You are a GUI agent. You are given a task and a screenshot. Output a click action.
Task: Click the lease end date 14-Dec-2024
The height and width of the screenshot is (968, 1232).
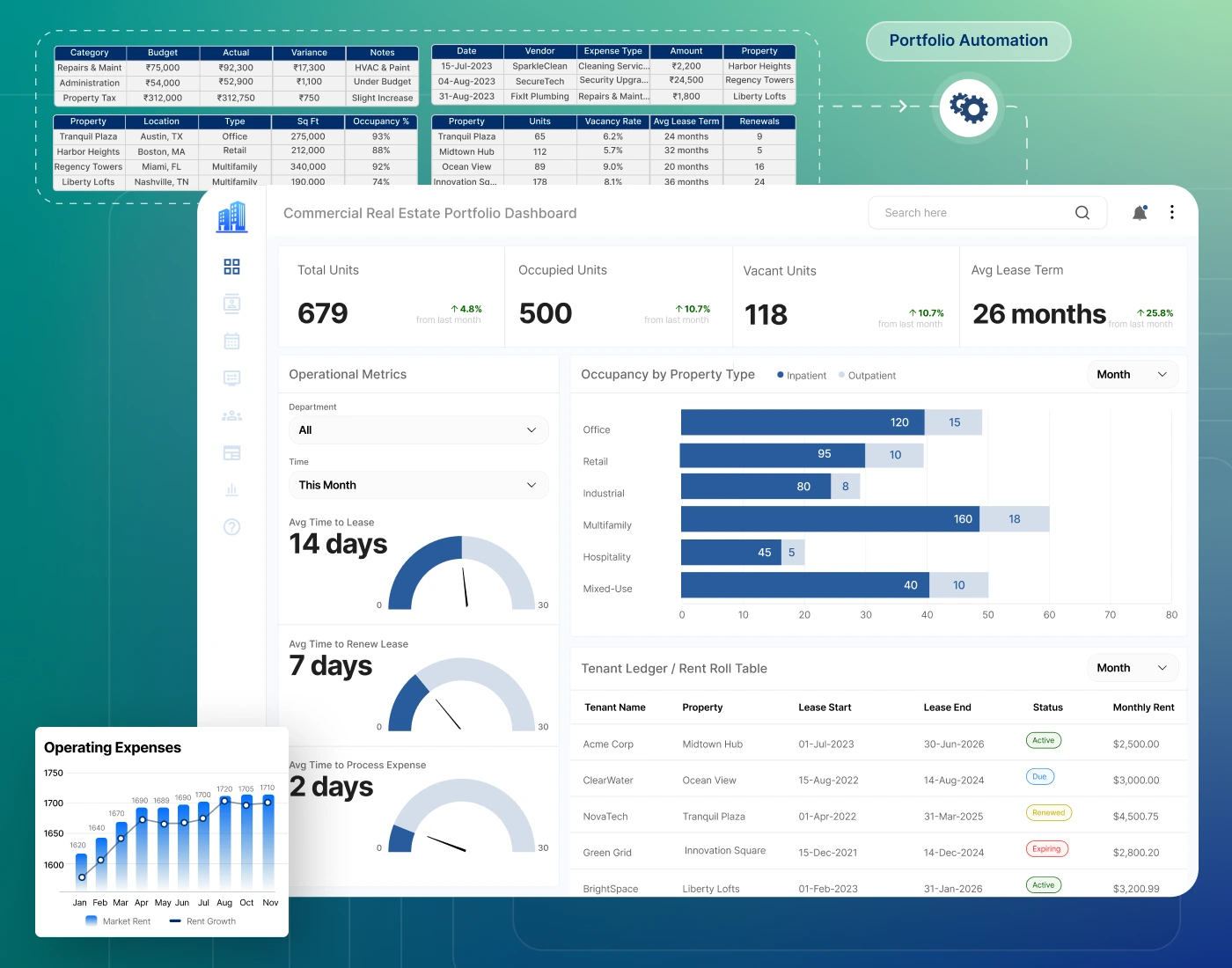point(954,853)
